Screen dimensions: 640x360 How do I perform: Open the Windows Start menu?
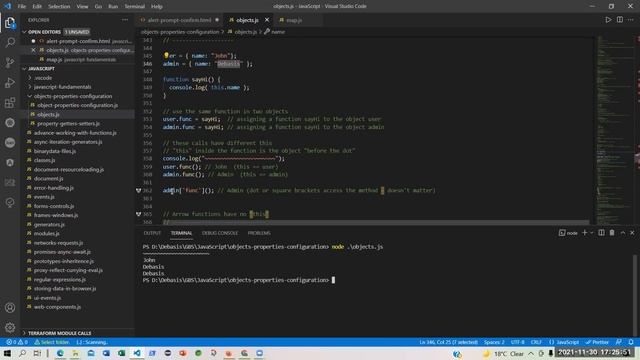pos(7,353)
